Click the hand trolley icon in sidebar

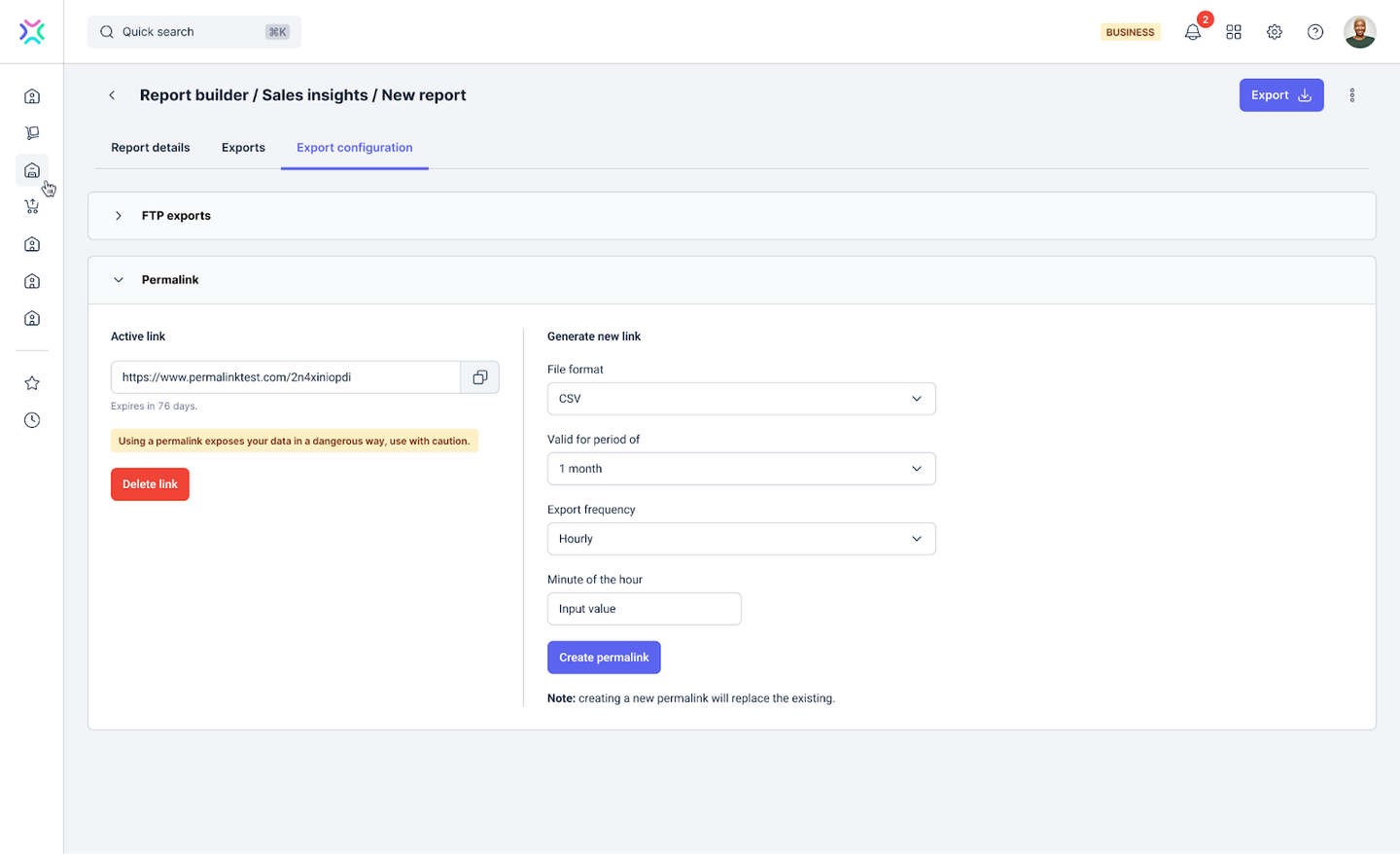[x=32, y=133]
